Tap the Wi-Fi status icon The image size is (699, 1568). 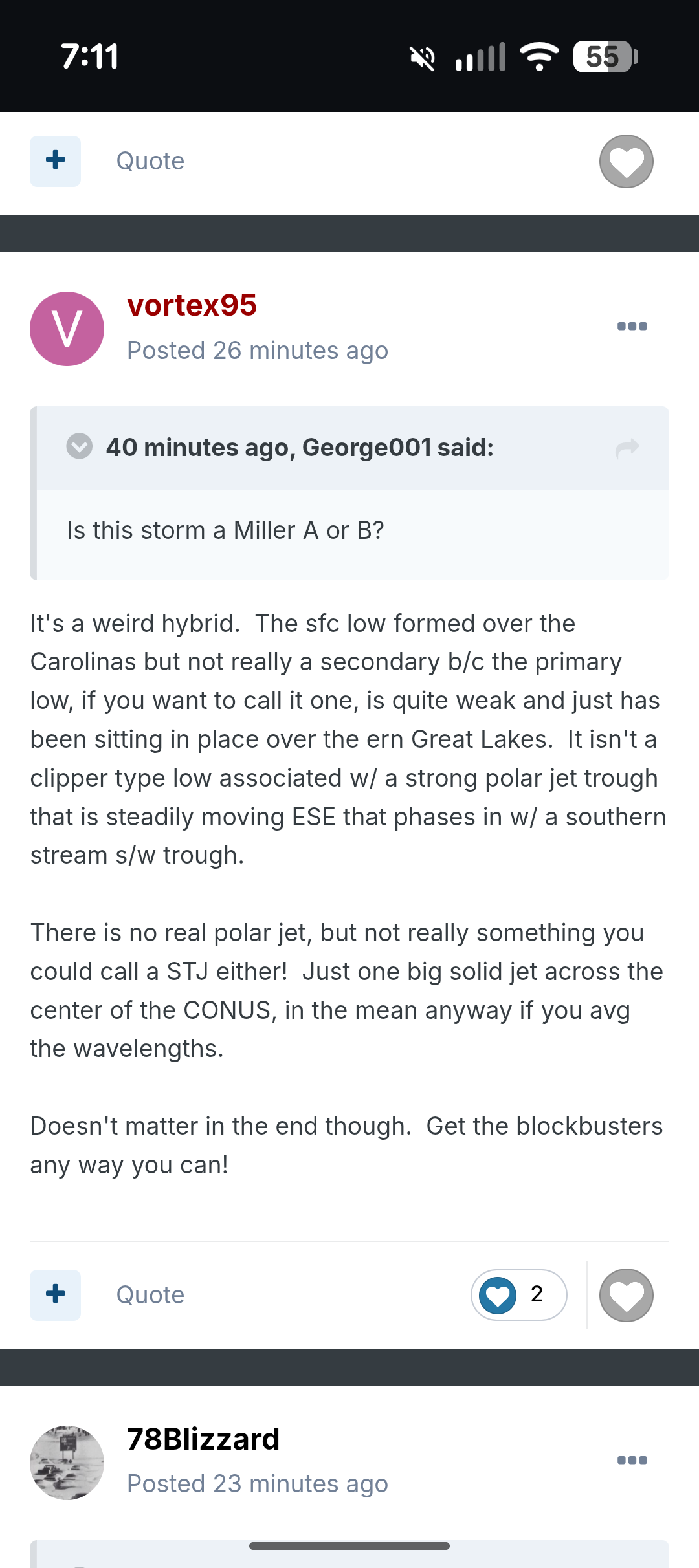[x=539, y=57]
